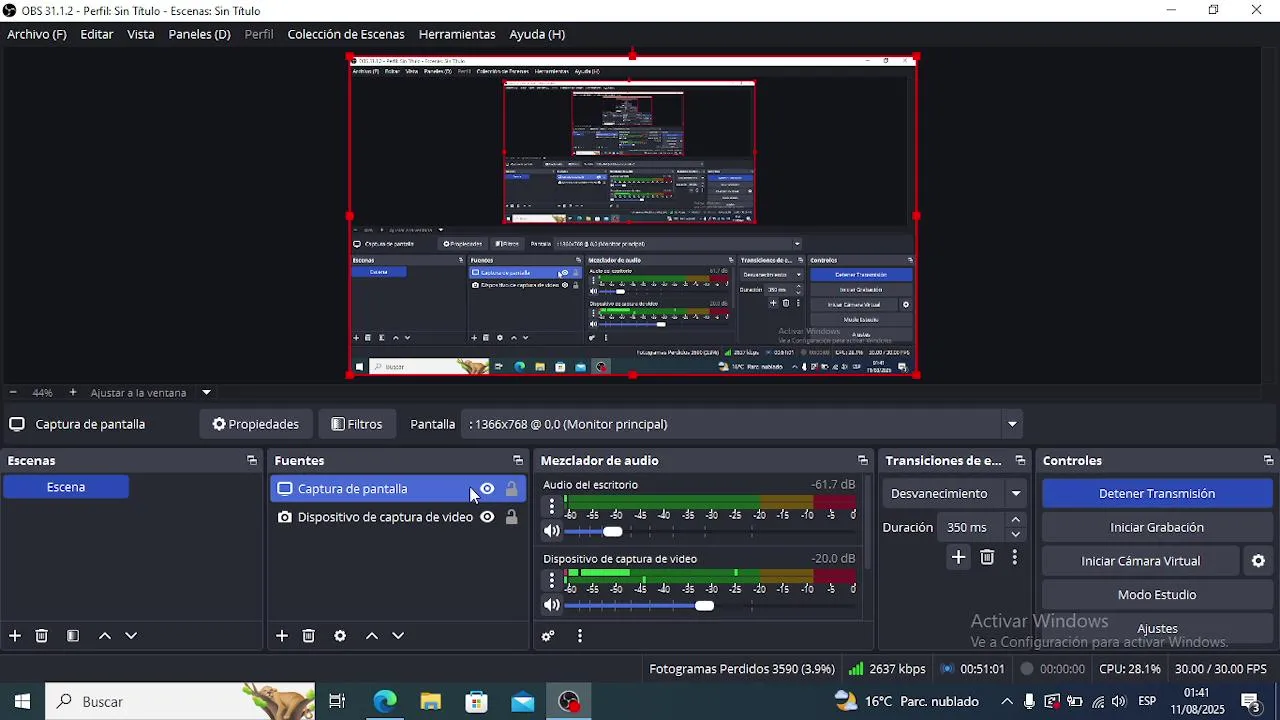This screenshot has width=1280, height=720.
Task: Hide Dispositivo de captura de video eye
Action: (x=487, y=517)
